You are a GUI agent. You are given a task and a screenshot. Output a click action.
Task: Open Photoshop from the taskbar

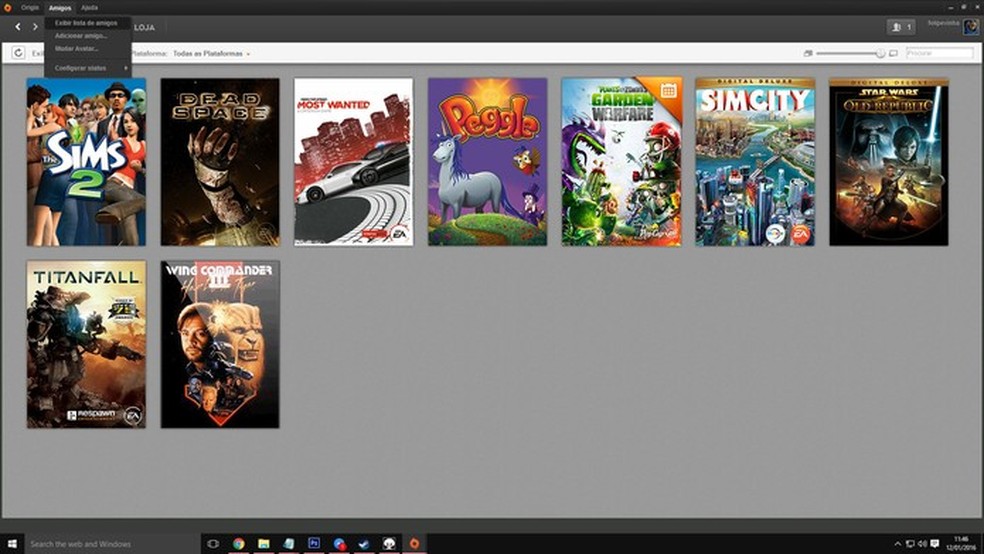coord(314,543)
